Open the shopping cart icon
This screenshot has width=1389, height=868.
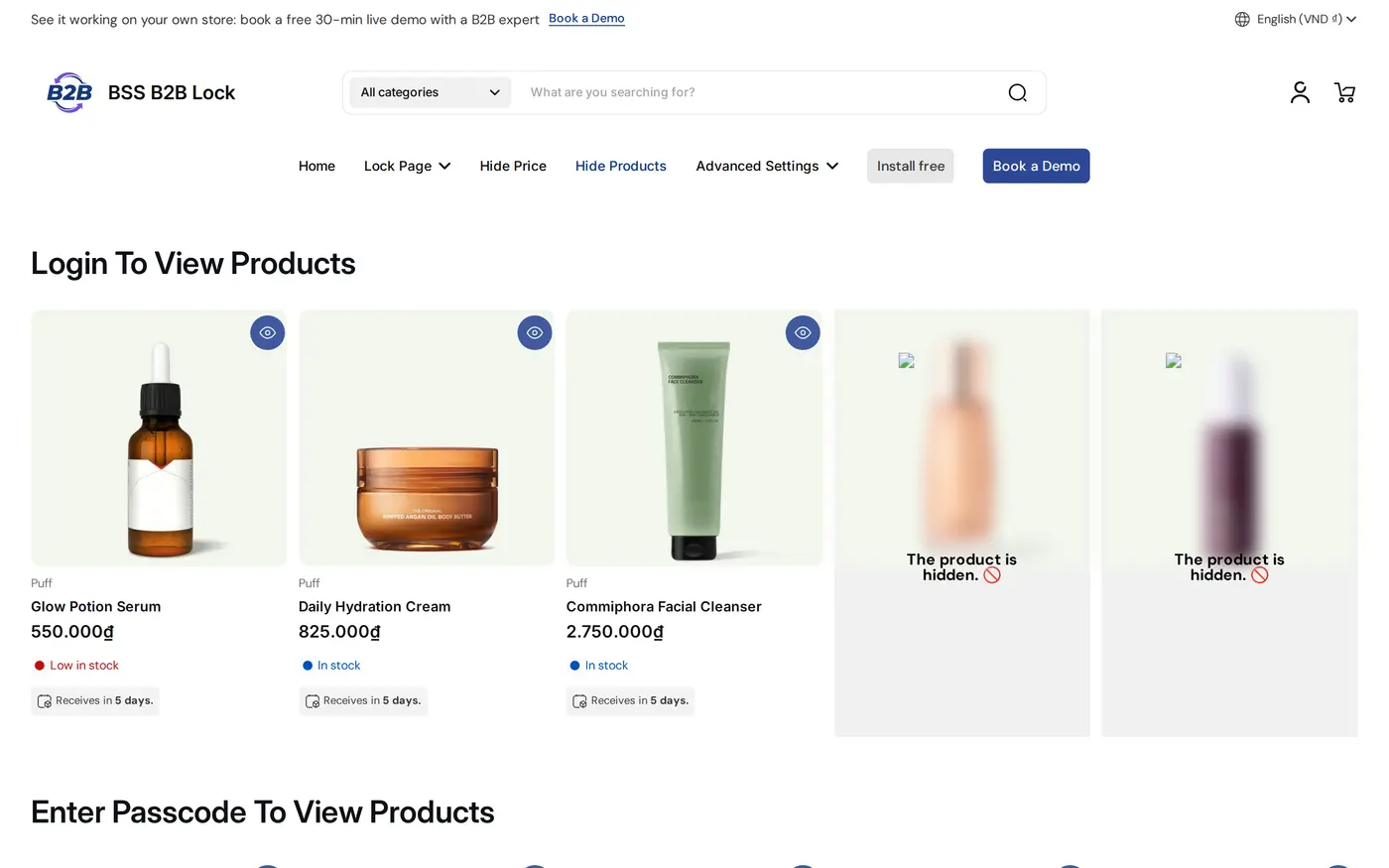coord(1344,92)
